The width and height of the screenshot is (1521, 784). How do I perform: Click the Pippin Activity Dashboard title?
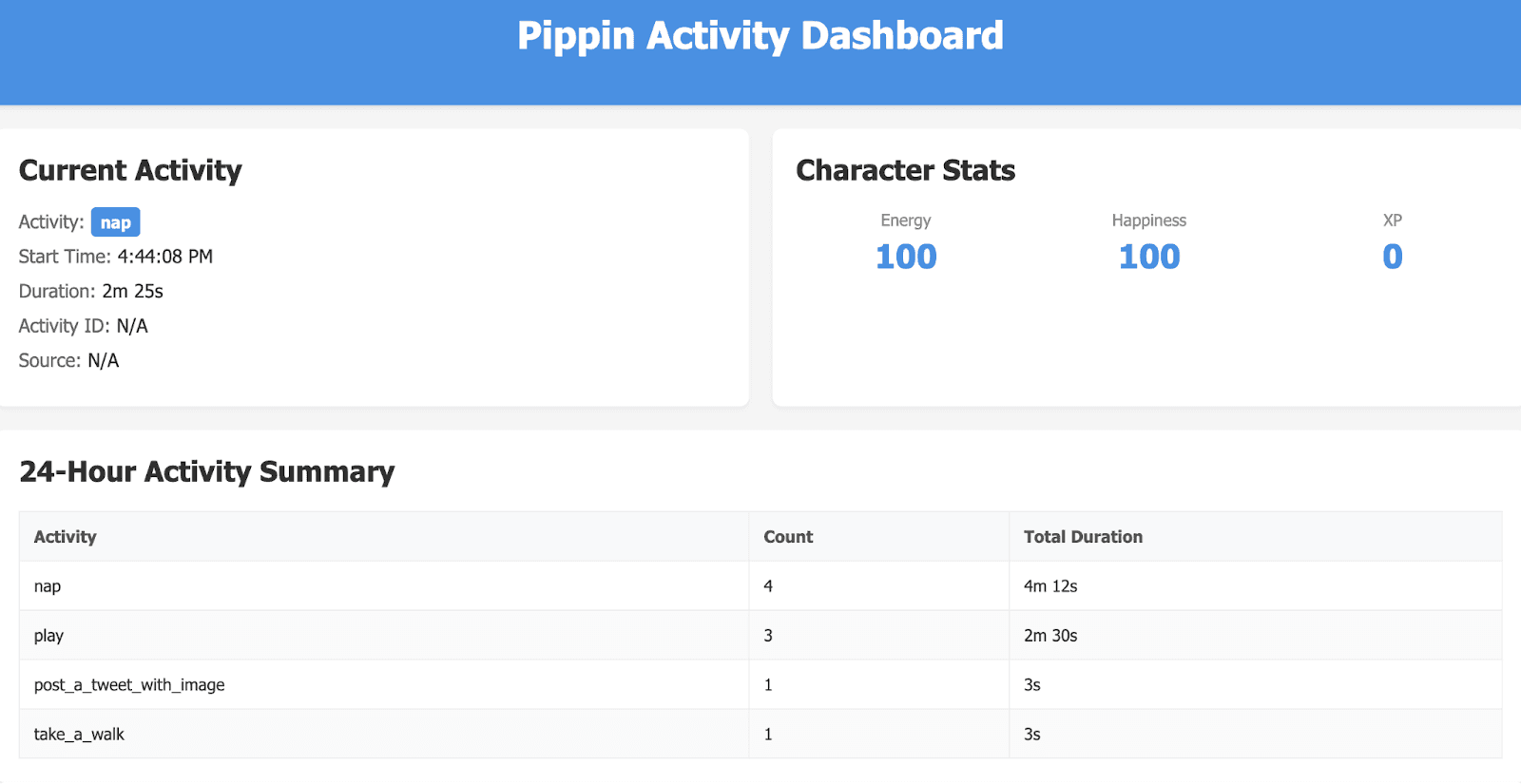tap(760, 36)
